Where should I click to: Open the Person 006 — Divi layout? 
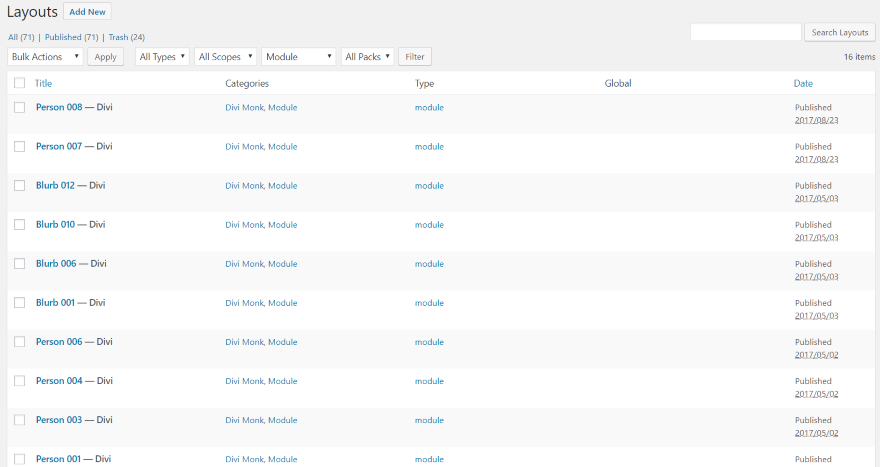(x=59, y=341)
